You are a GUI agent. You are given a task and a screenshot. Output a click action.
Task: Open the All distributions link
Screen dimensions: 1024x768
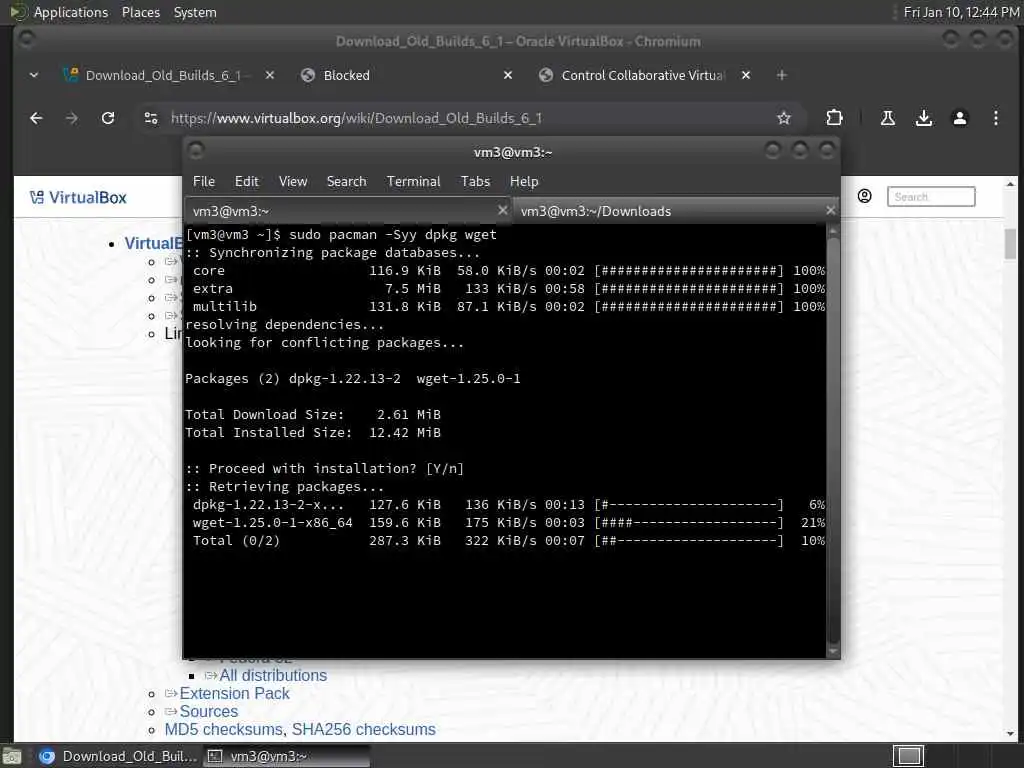pos(273,675)
